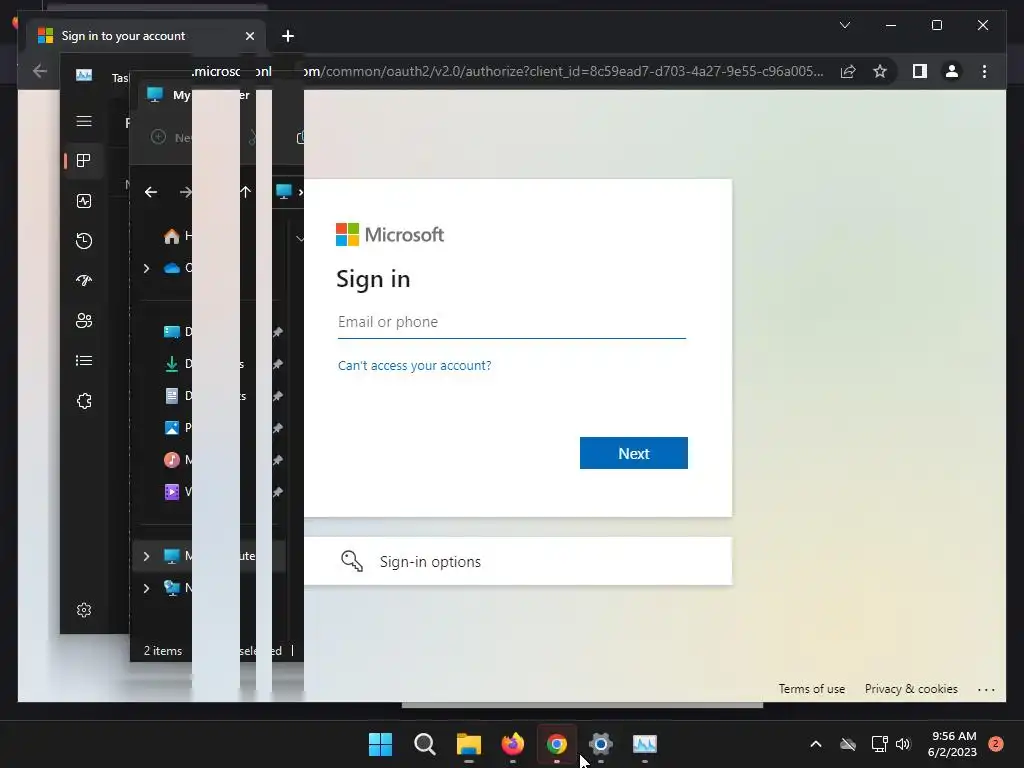Close 'Sign in to your account' tab
The image size is (1024, 768).
pos(249,36)
